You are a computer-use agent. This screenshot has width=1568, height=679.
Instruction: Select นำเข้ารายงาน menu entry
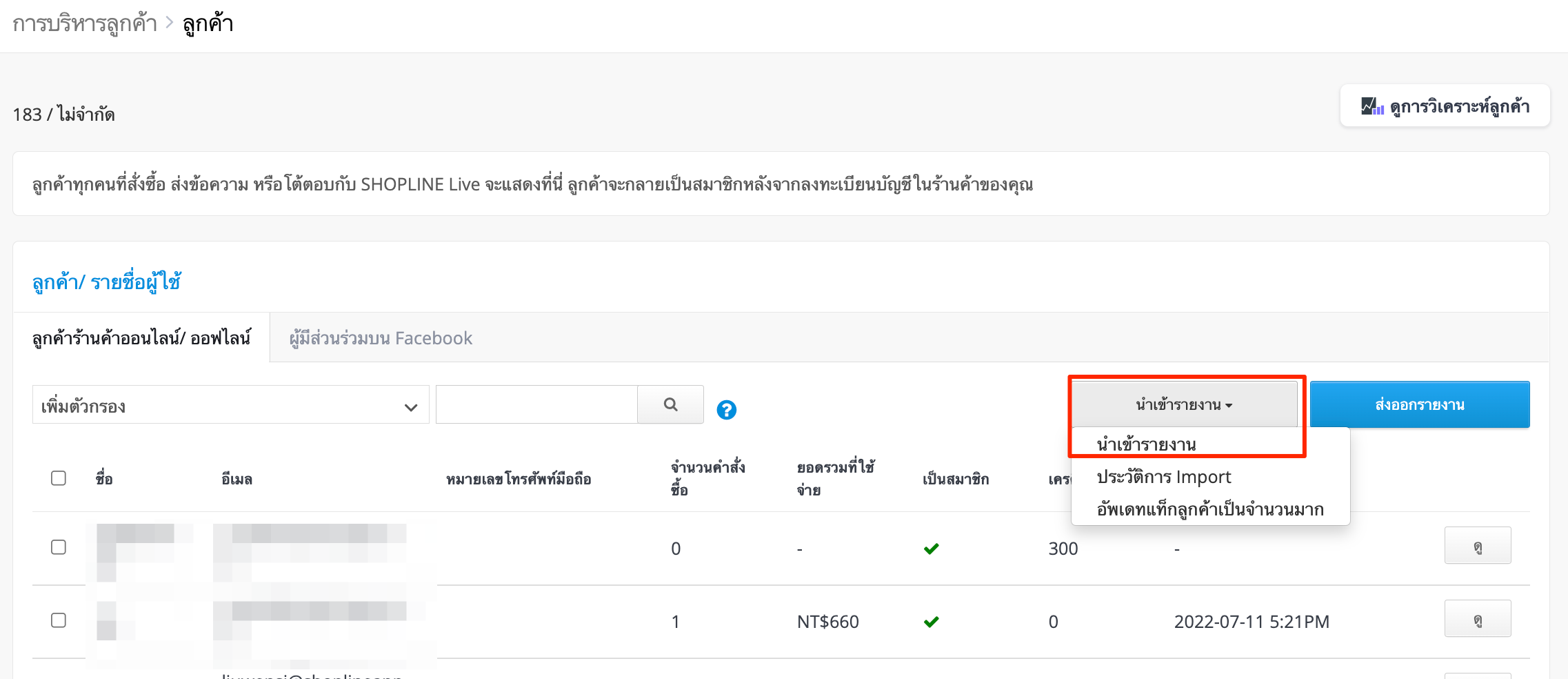1146,444
